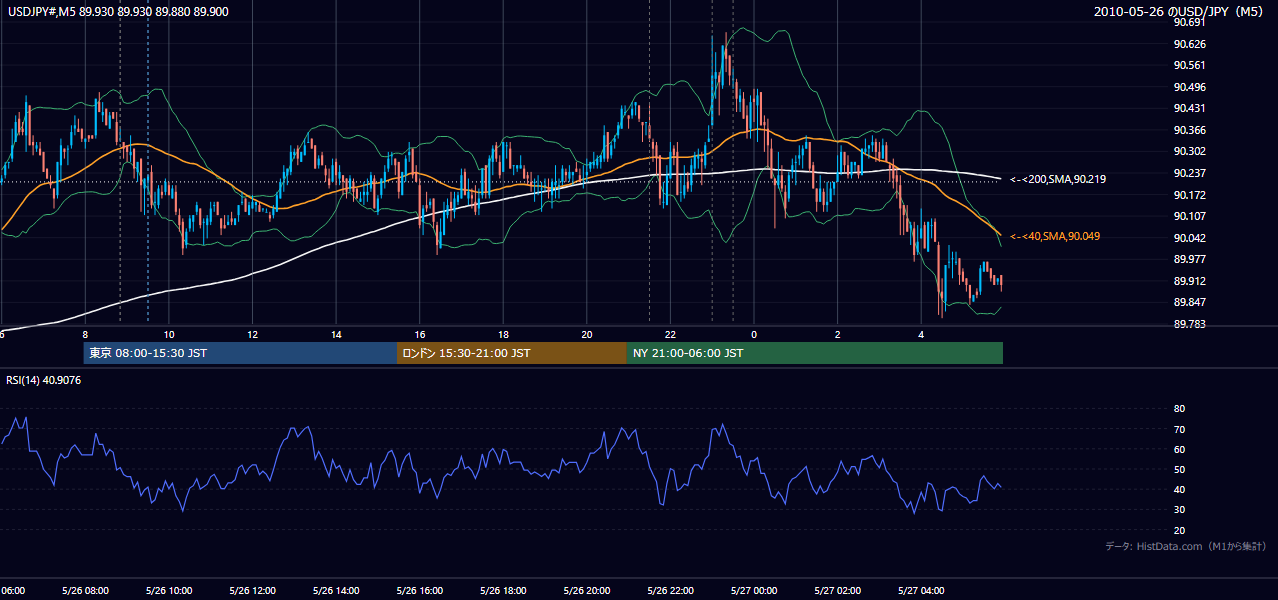Click RSI scale value 50
Screen dimensions: 1278x600
pos(1180,469)
